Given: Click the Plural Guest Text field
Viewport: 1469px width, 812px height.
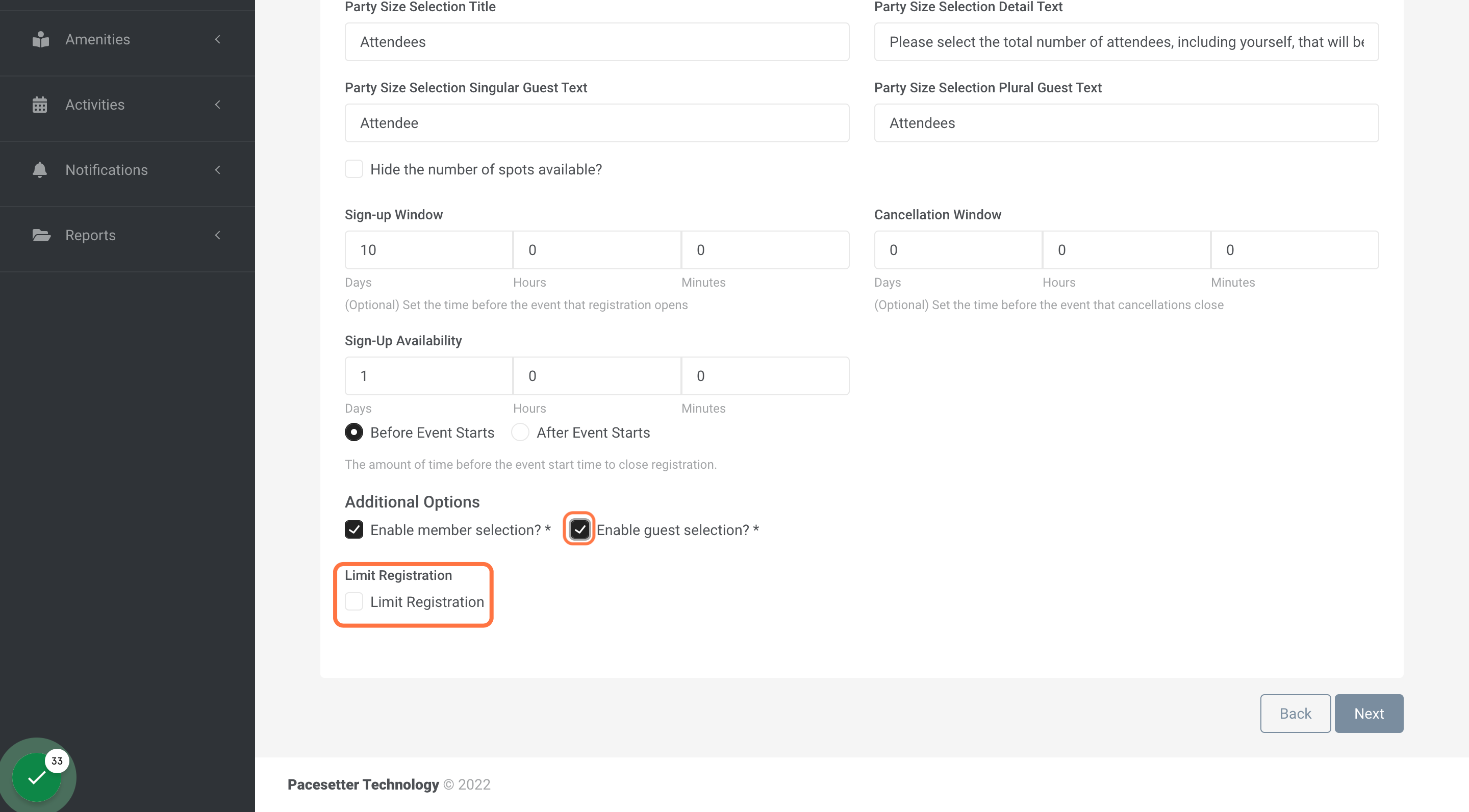Looking at the screenshot, I should pyautogui.click(x=1126, y=123).
